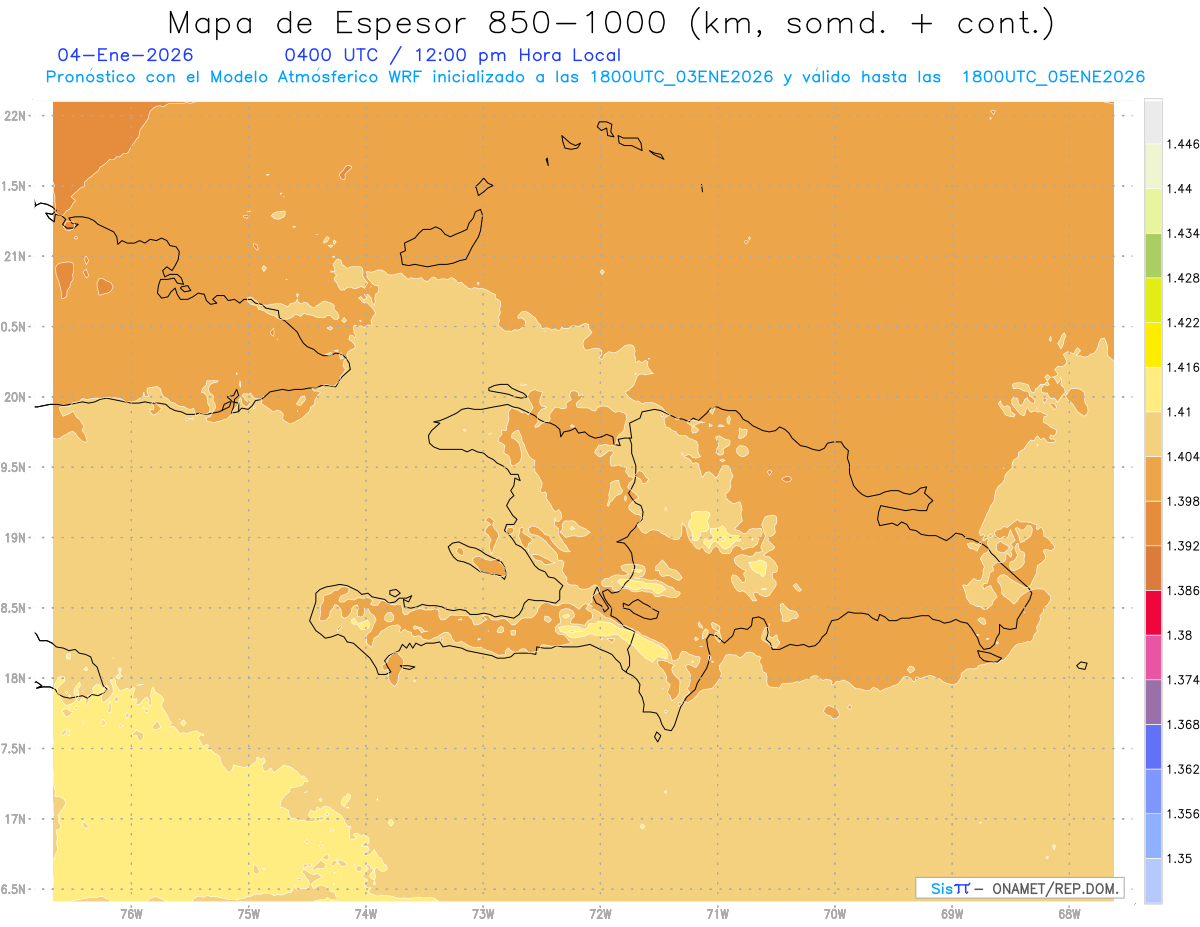Click the '6.5N' latitude label
The image size is (1200, 927).
tap(15, 889)
